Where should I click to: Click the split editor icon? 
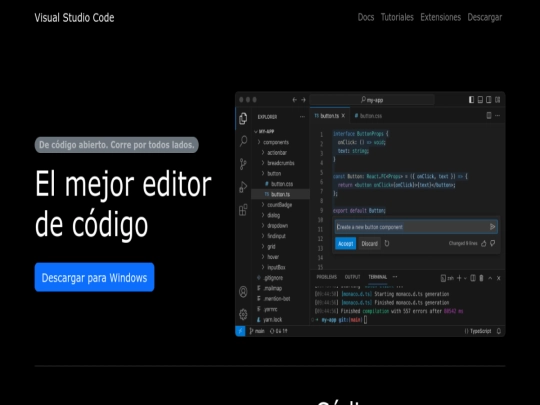click(489, 116)
